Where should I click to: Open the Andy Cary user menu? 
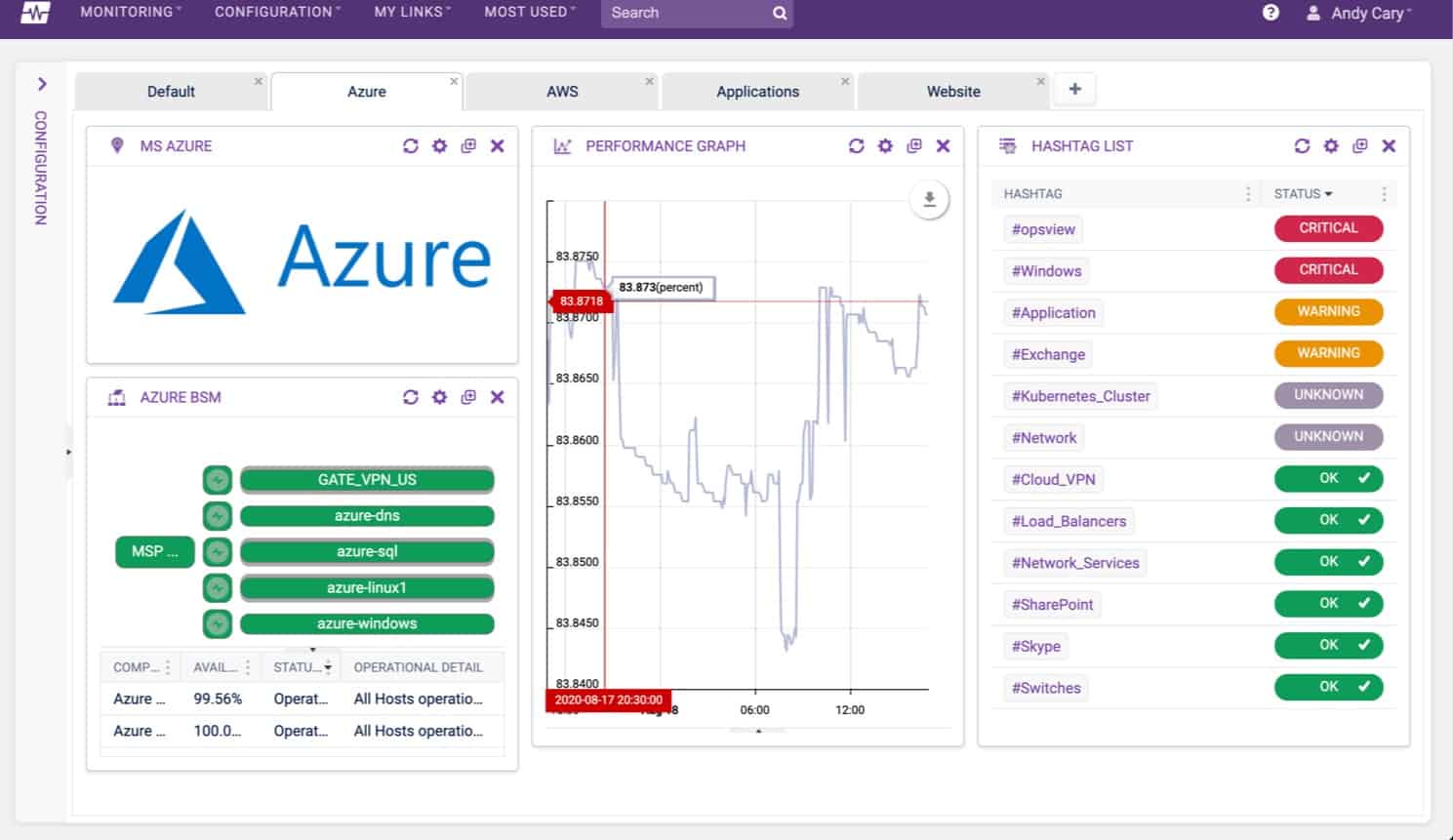tap(1359, 13)
